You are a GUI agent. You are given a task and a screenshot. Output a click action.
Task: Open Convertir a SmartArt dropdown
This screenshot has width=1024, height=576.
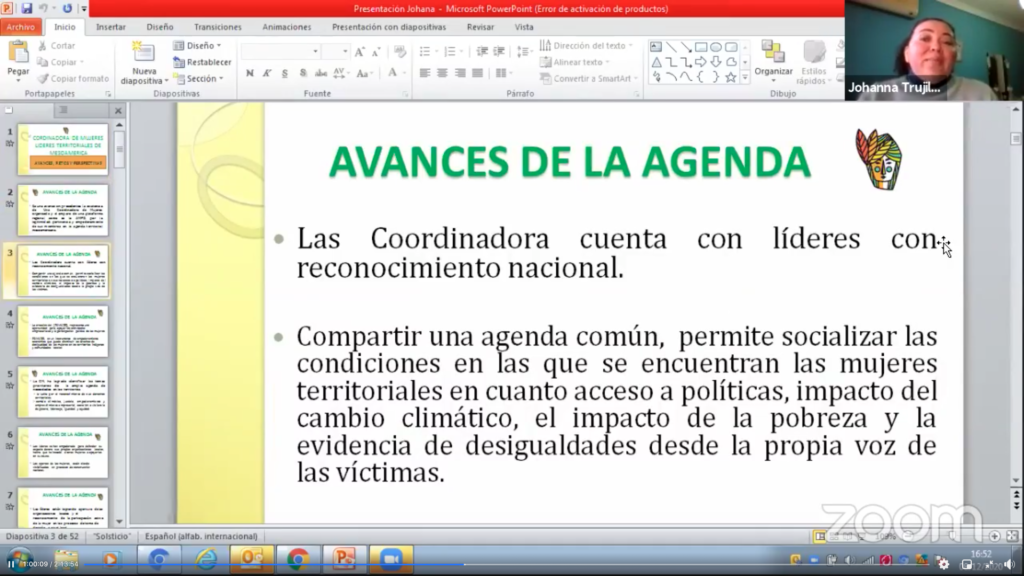coord(588,78)
